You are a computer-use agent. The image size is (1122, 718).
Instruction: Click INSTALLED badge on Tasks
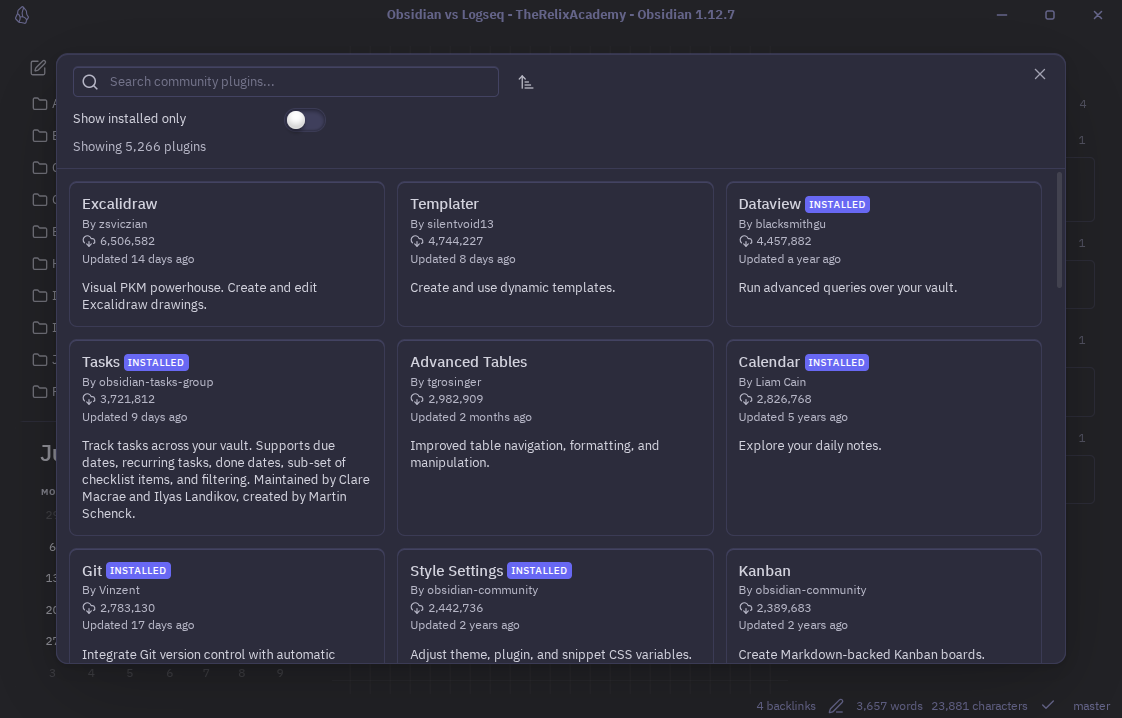click(x=156, y=363)
